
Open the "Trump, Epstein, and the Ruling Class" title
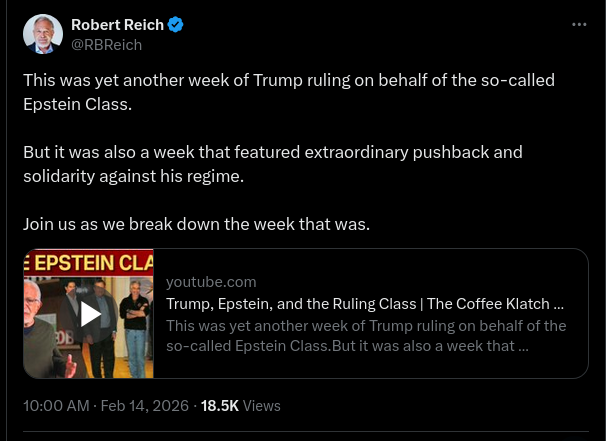(x=364, y=303)
